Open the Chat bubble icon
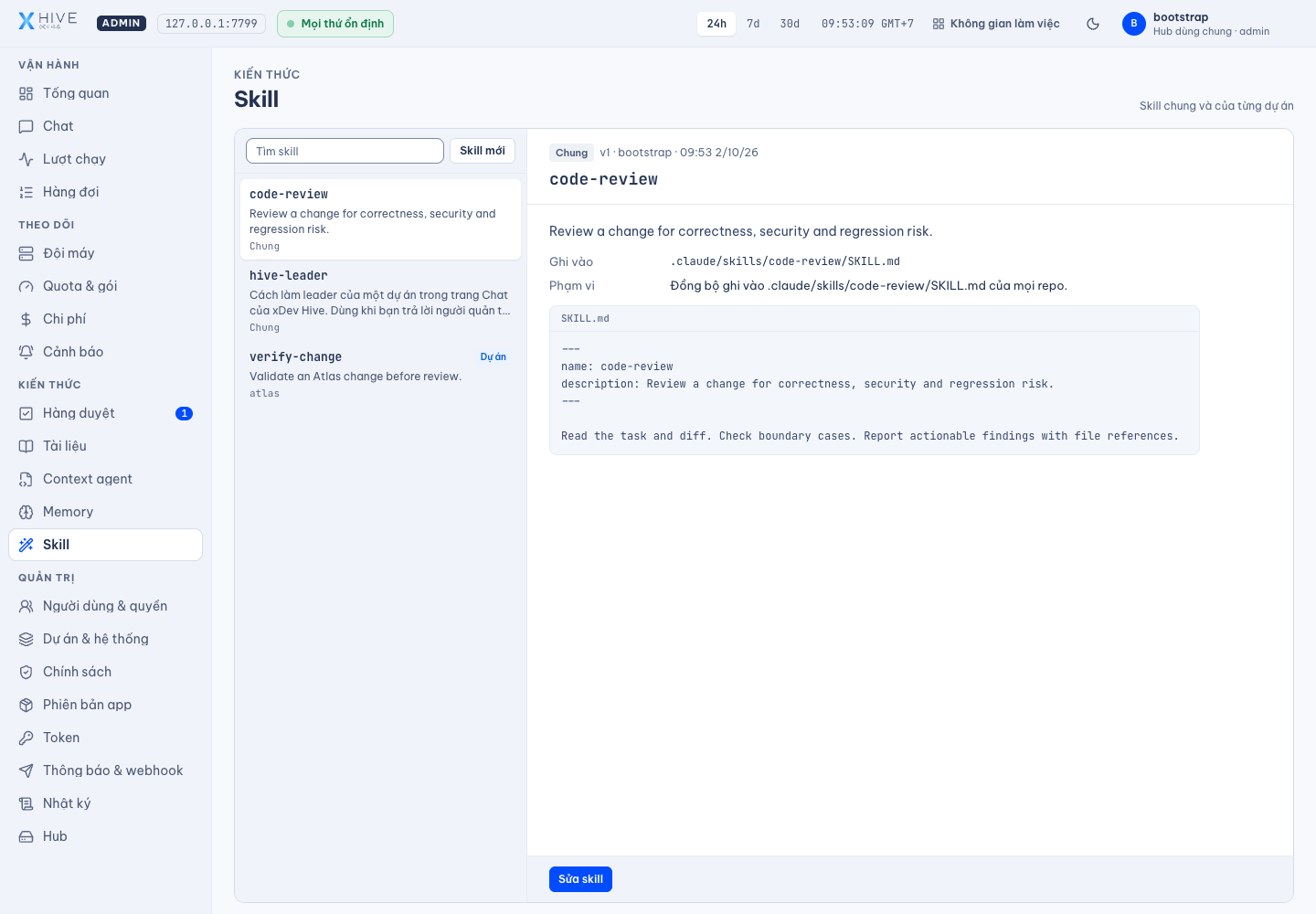Image resolution: width=1316 pixels, height=914 pixels. pos(27,126)
